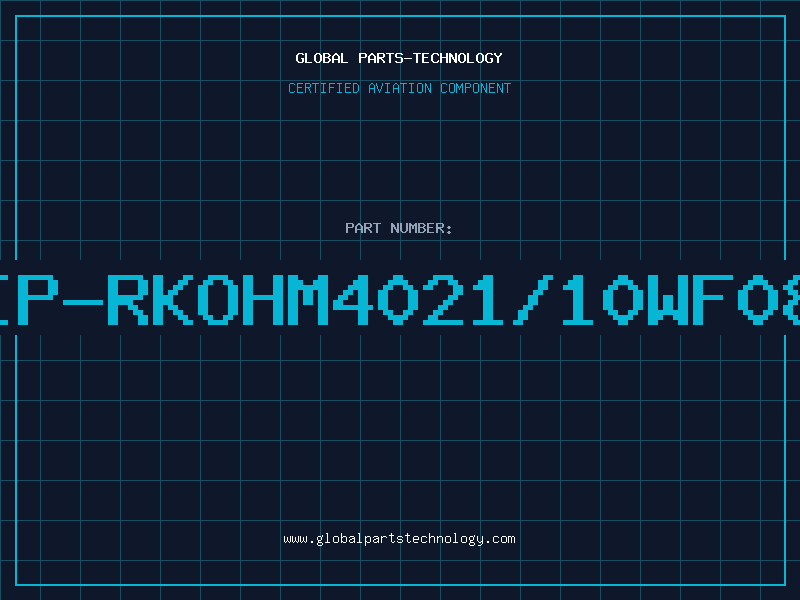Click the GLOBAL PARTS-TECHNOLOGY heading
Viewport: 800px width, 600px height.
[399, 58]
